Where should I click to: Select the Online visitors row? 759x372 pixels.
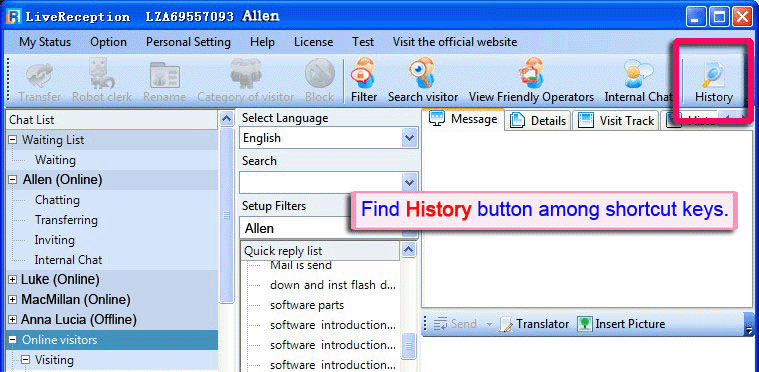[x=112, y=340]
